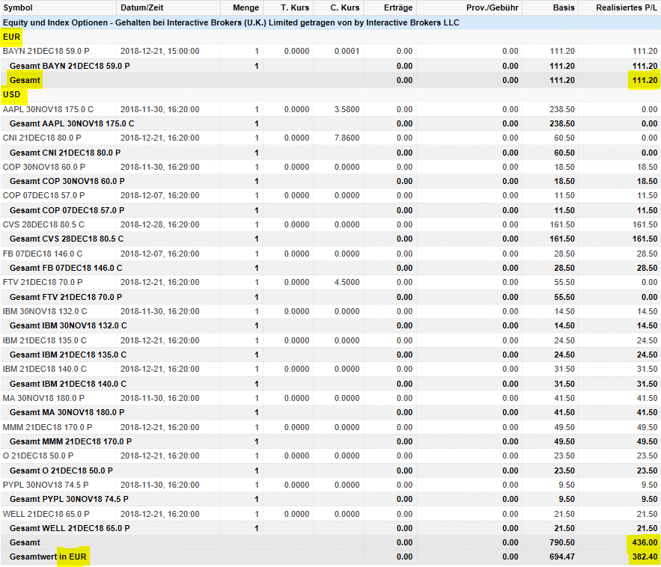
Task: Select the O 21DEC18 50.0 P symbol
Action: [38, 456]
